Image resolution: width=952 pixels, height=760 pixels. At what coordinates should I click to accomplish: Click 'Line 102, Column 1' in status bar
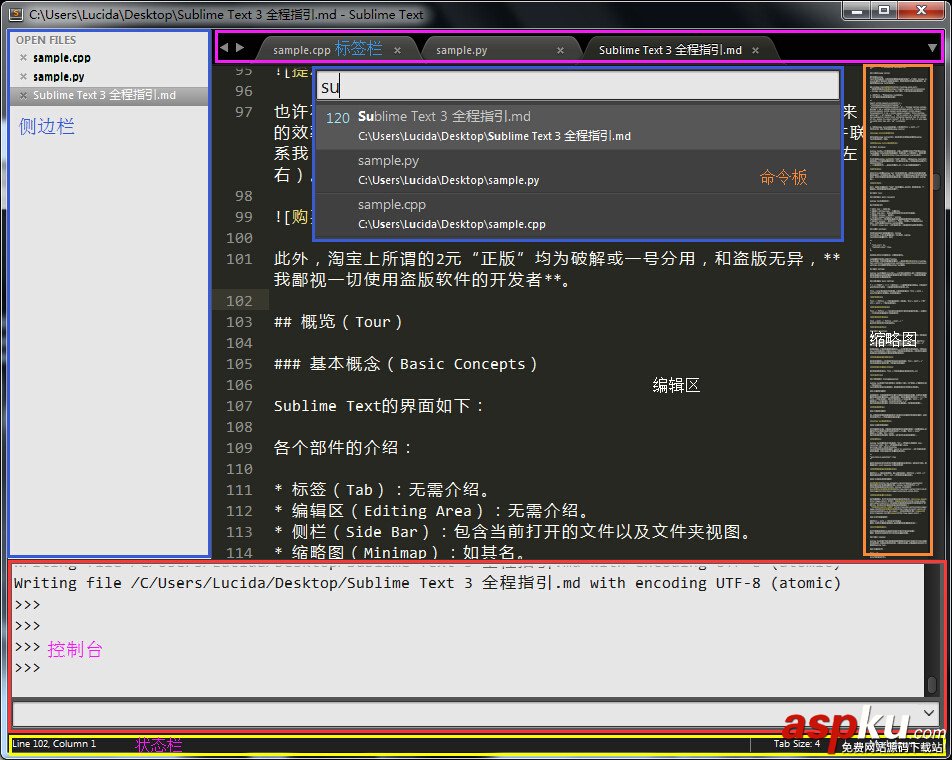coord(54,744)
